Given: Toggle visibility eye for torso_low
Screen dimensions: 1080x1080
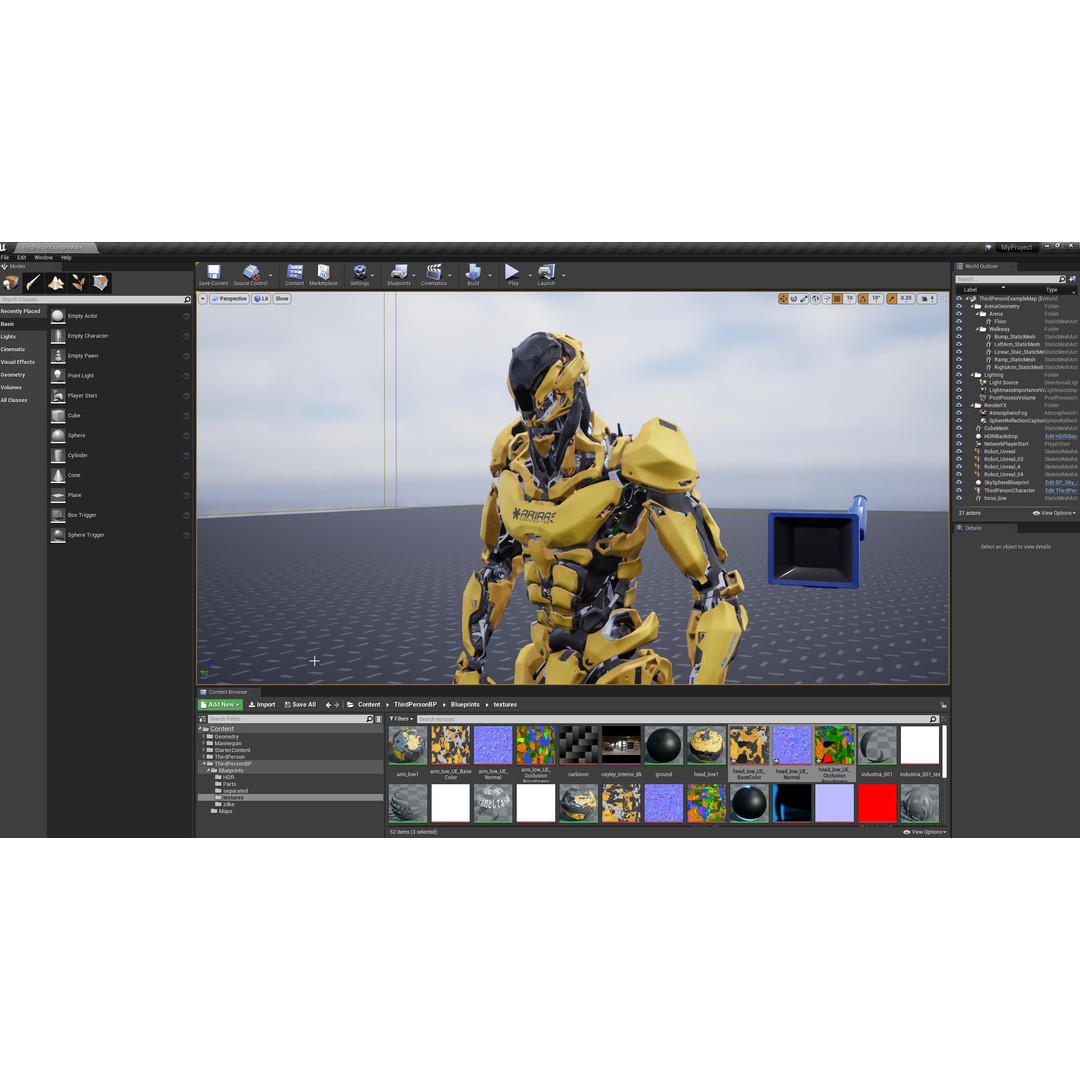Looking at the screenshot, I should point(959,498).
